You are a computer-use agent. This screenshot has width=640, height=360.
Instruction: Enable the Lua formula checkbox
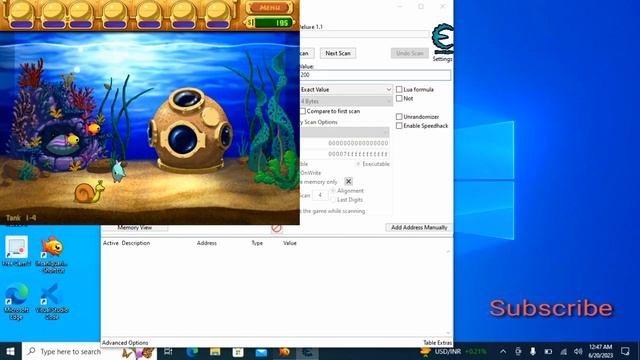pos(399,89)
